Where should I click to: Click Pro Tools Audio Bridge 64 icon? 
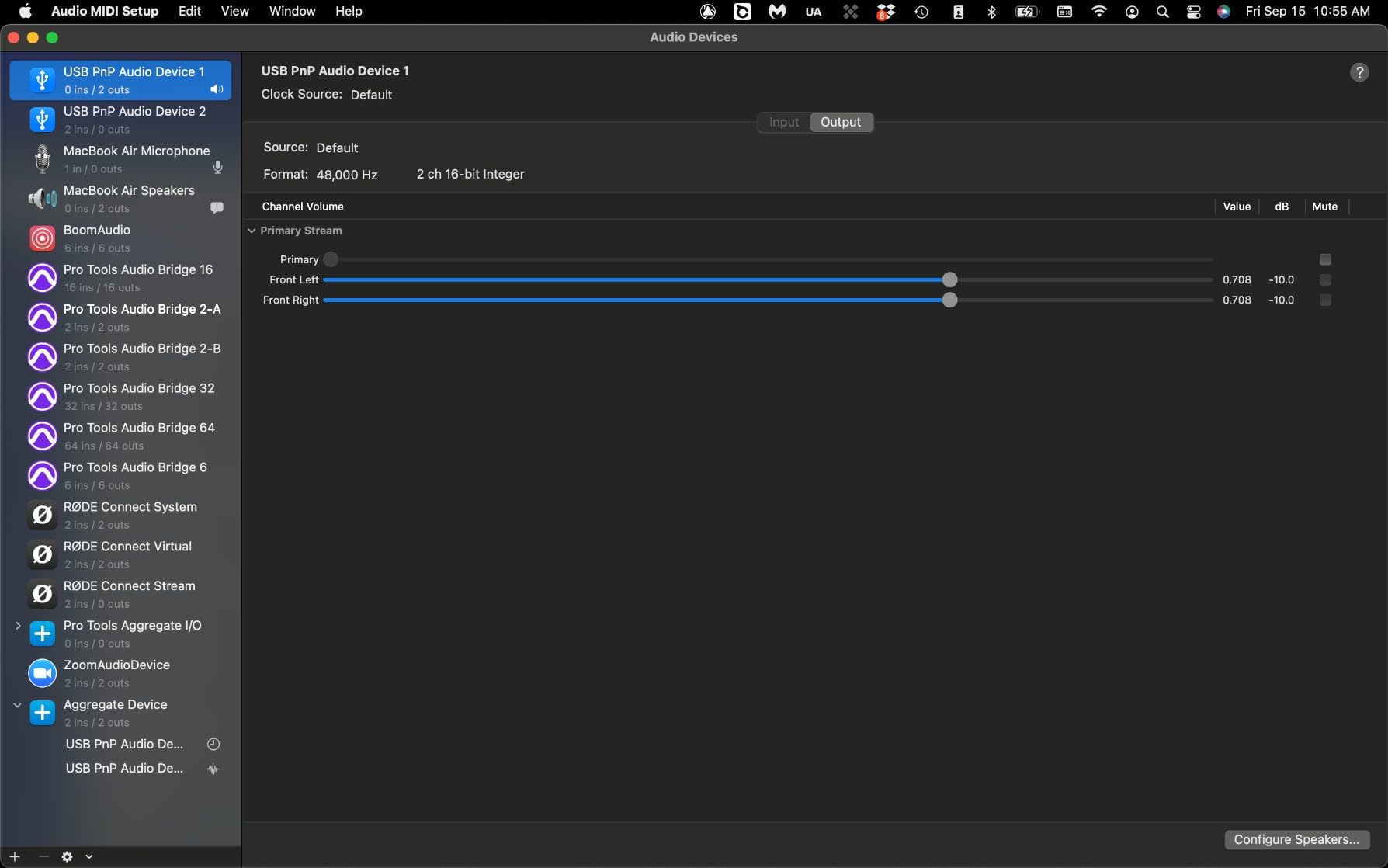[42, 436]
